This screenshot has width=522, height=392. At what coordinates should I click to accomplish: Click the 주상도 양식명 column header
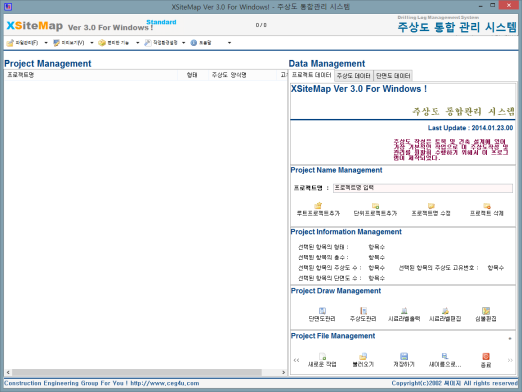(x=242, y=75)
